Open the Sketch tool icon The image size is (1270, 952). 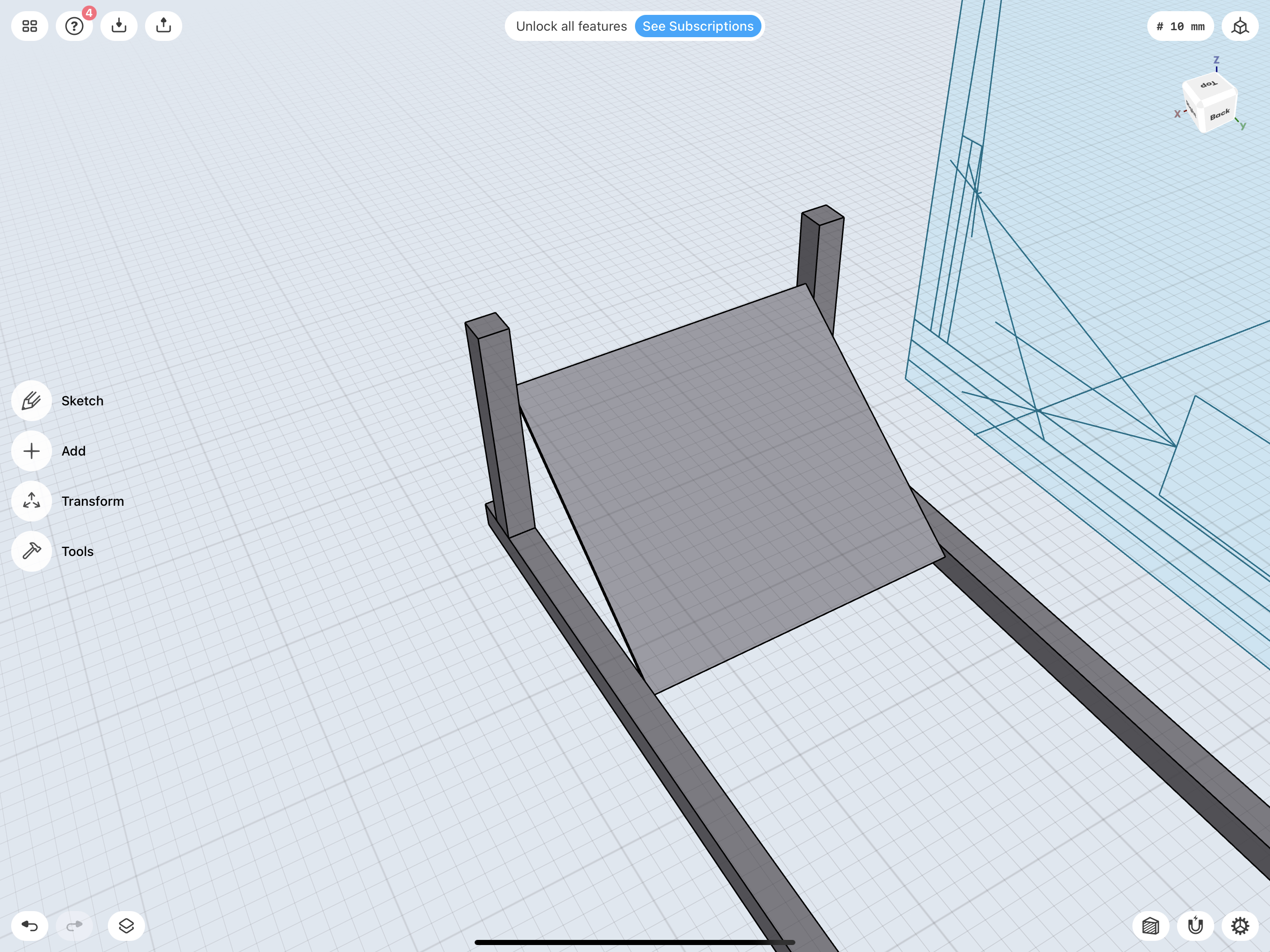(x=32, y=400)
